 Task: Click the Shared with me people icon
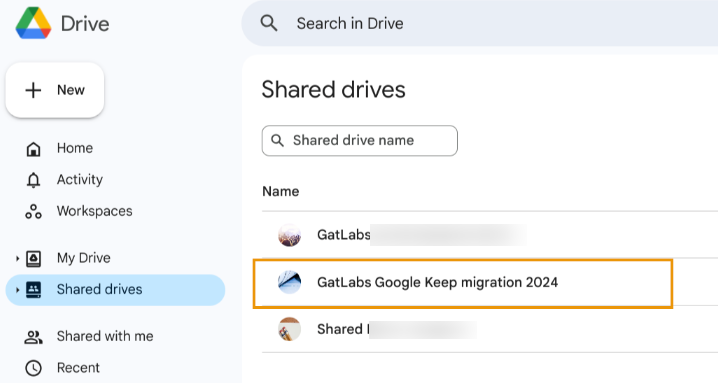(x=33, y=337)
